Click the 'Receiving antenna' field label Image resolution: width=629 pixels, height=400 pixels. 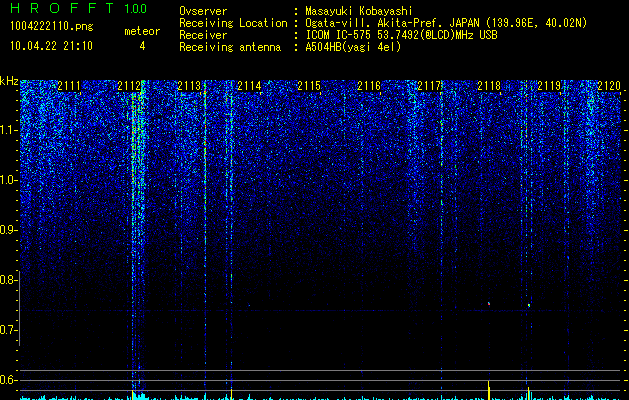(x=230, y=47)
